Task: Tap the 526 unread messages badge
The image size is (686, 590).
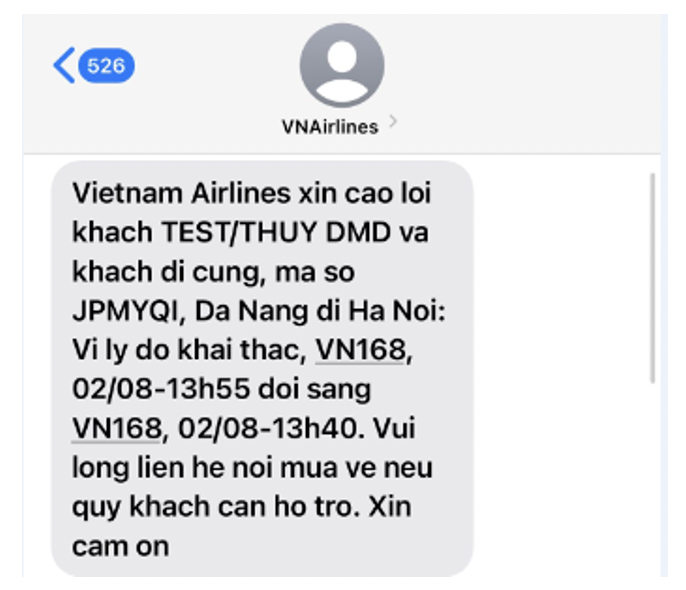Action: pyautogui.click(x=106, y=66)
